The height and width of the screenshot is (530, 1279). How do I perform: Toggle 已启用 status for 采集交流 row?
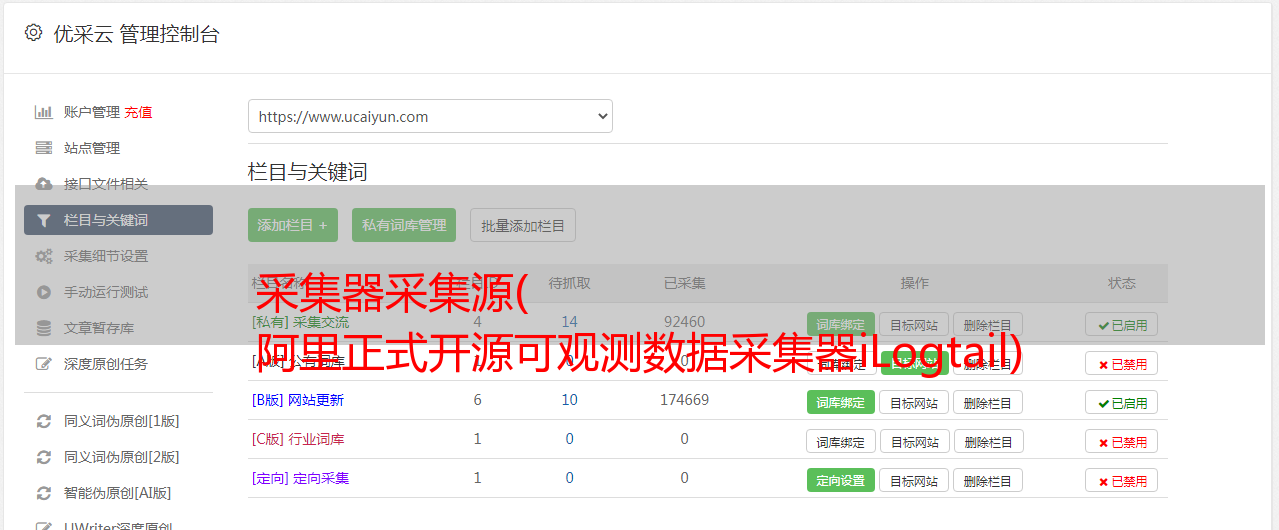pos(1121,324)
